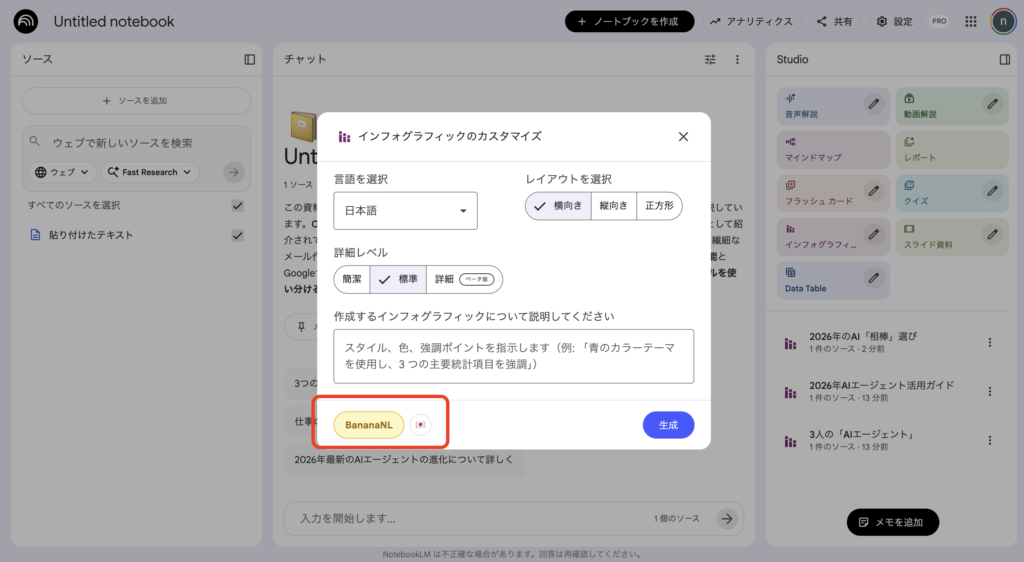Click the NotebookLM logo icon
Viewport: 1024px width, 562px height.
pyautogui.click(x=26, y=21)
